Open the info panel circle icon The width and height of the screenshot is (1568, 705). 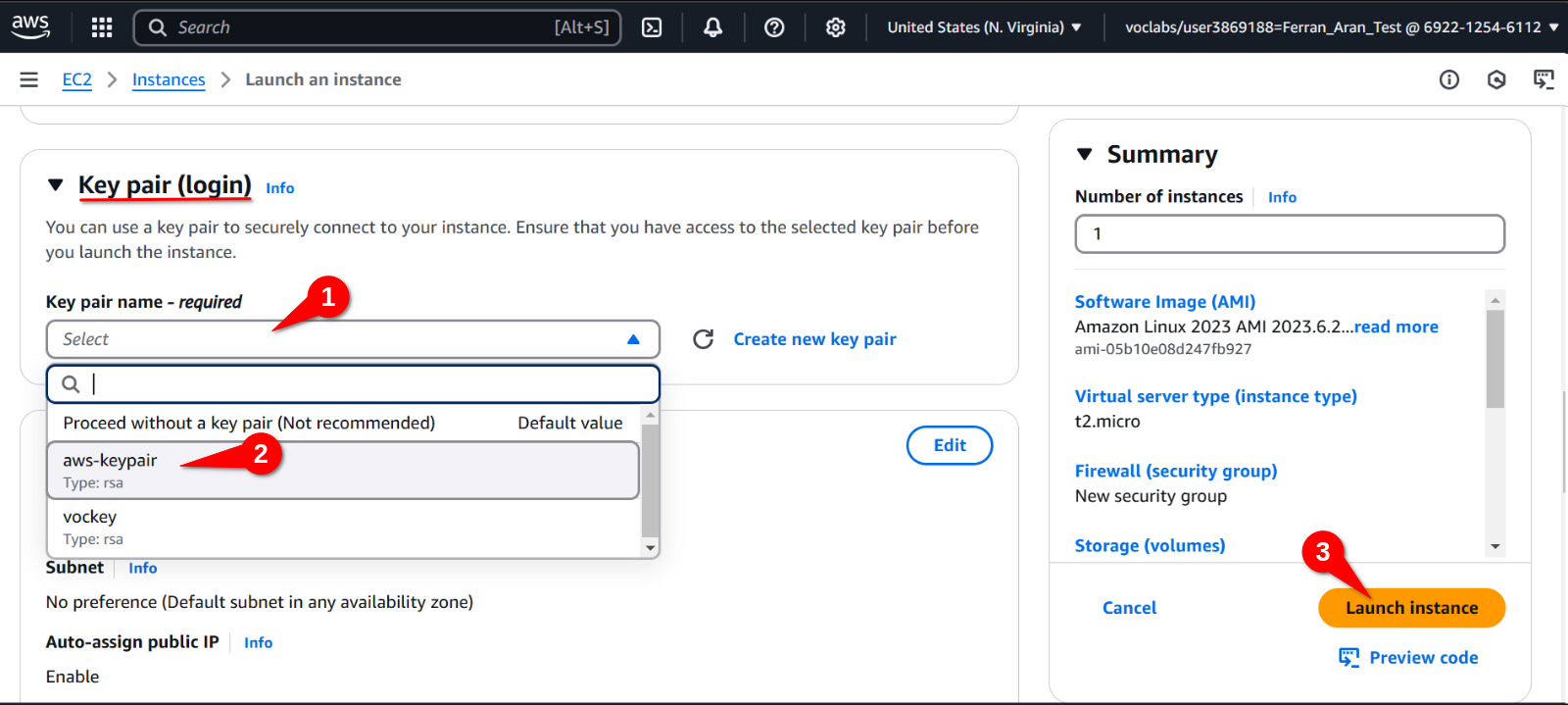tap(1449, 79)
